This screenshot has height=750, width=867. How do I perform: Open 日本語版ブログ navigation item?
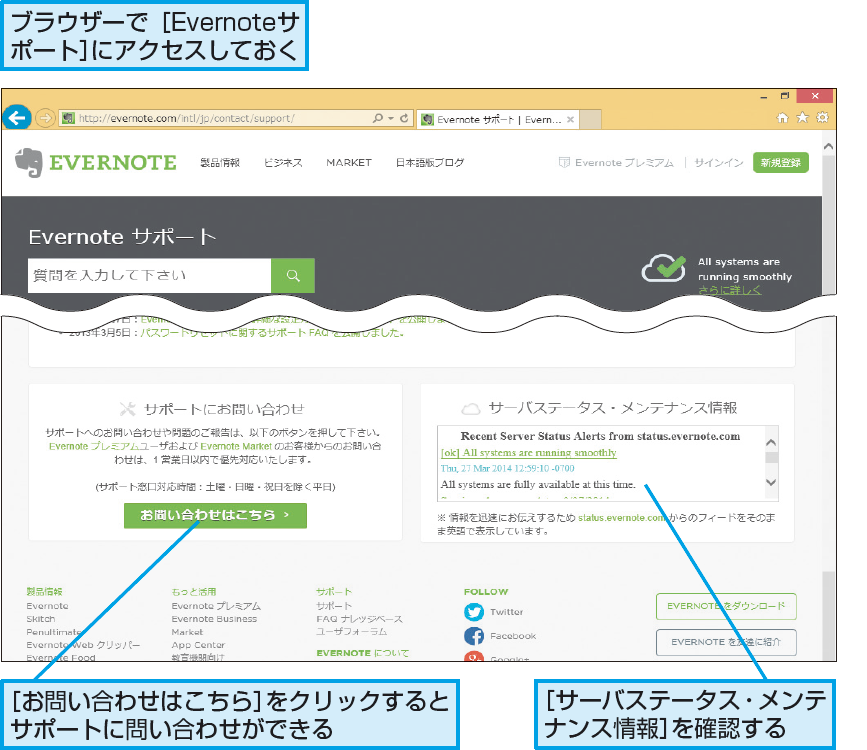click(x=430, y=163)
